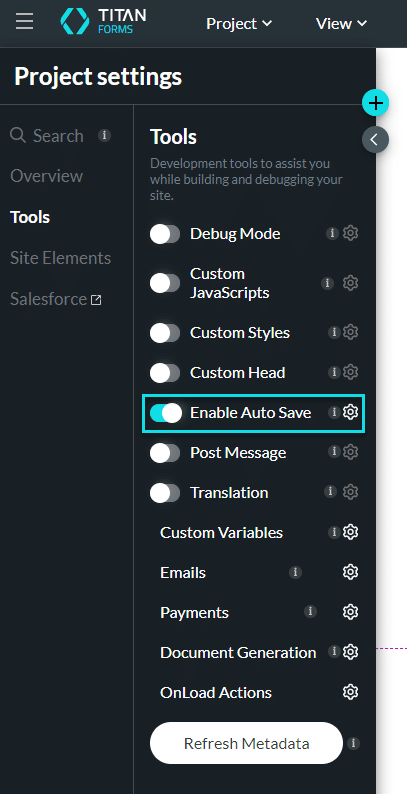The image size is (407, 794).
Task: Open the Emails gear settings
Action: pyautogui.click(x=350, y=572)
